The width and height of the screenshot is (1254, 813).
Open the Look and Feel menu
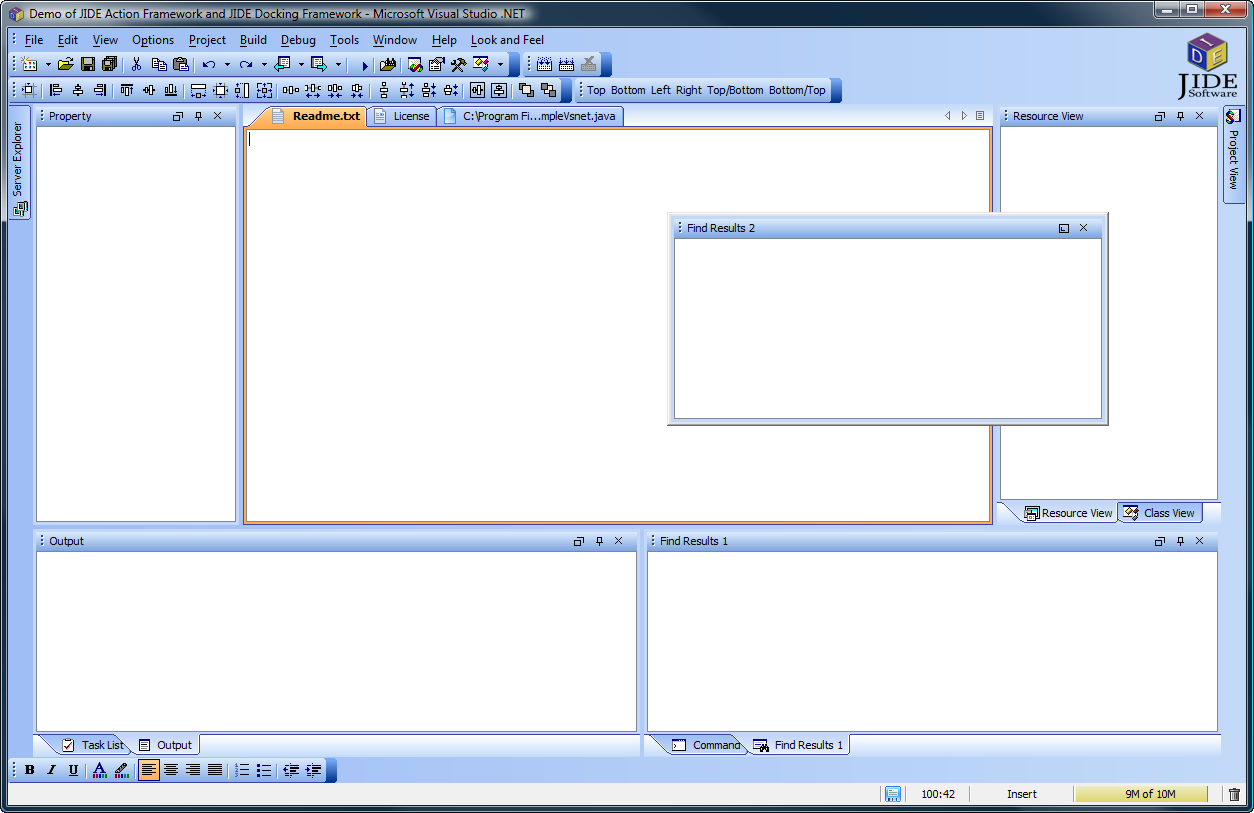[507, 40]
